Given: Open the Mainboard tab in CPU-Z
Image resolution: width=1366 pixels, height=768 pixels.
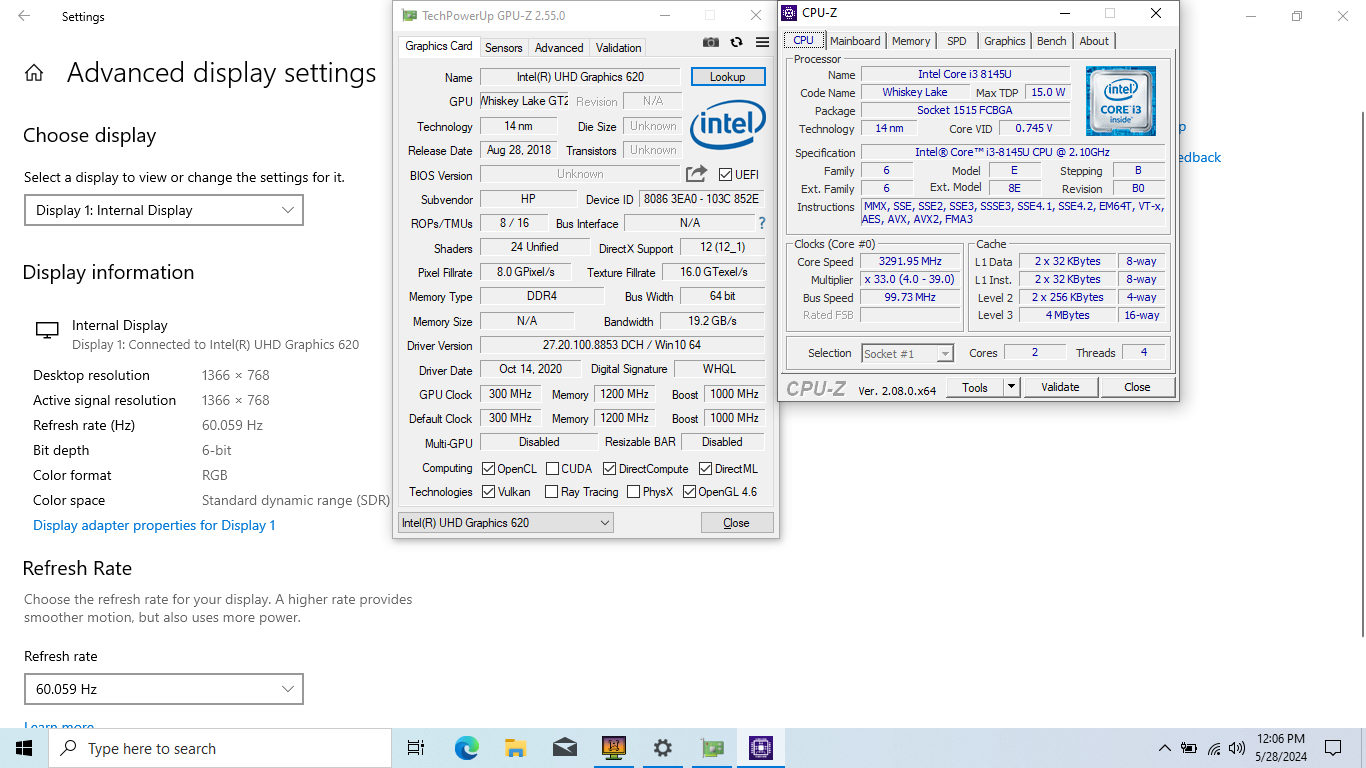Looking at the screenshot, I should [x=856, y=41].
